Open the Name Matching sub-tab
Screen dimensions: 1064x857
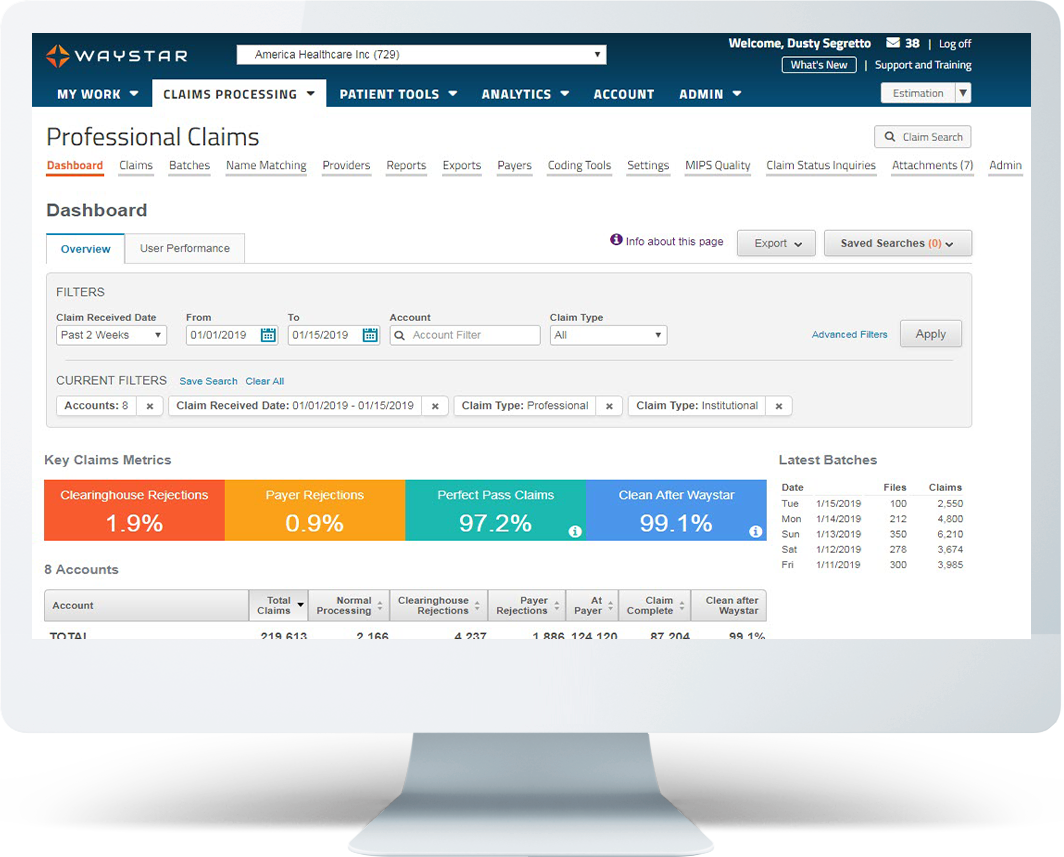(266, 166)
